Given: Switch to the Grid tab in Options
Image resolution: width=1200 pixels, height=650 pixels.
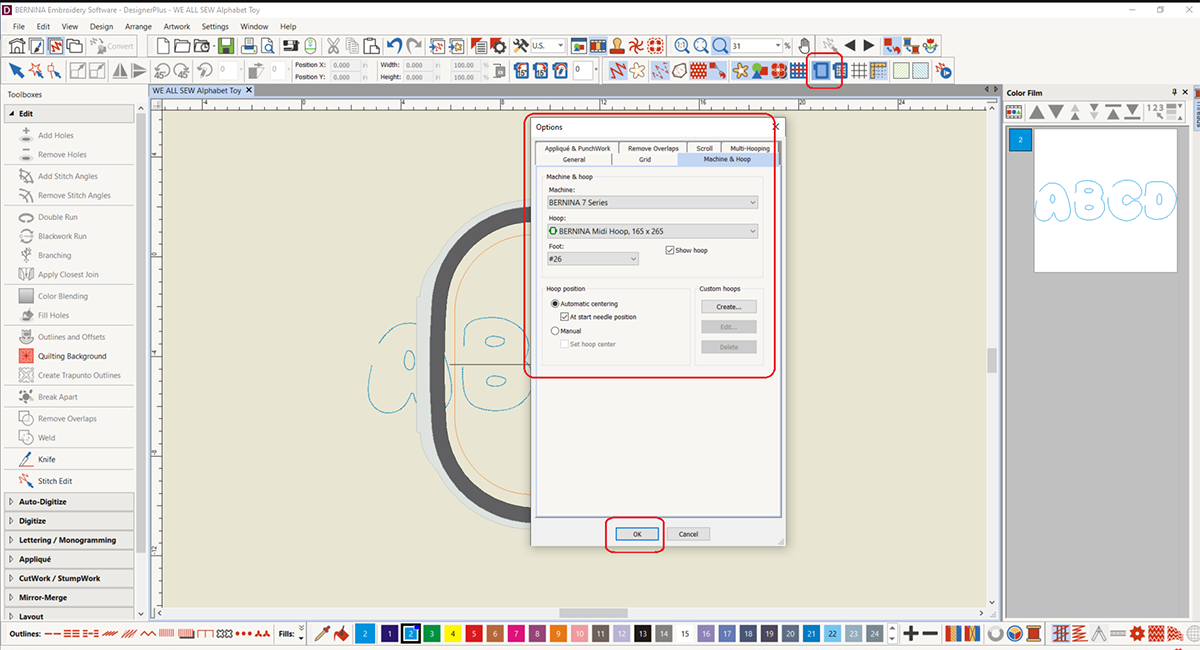Looking at the screenshot, I should pyautogui.click(x=645, y=159).
